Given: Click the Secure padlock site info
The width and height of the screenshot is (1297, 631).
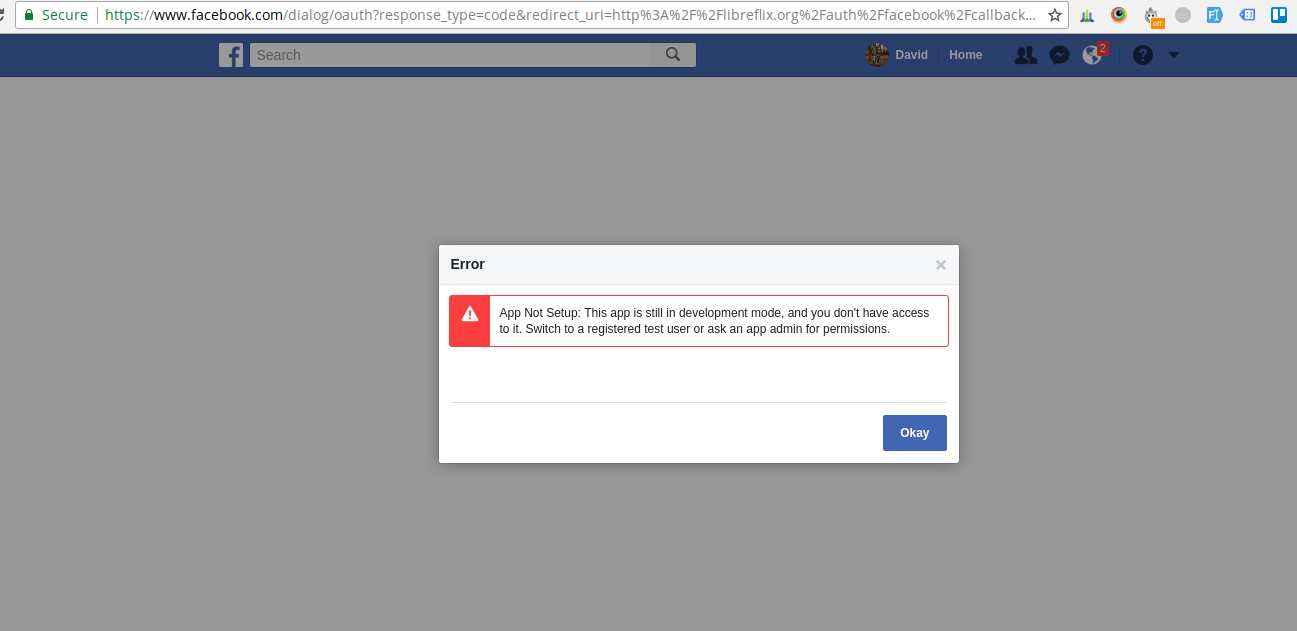Looking at the screenshot, I should [55, 15].
